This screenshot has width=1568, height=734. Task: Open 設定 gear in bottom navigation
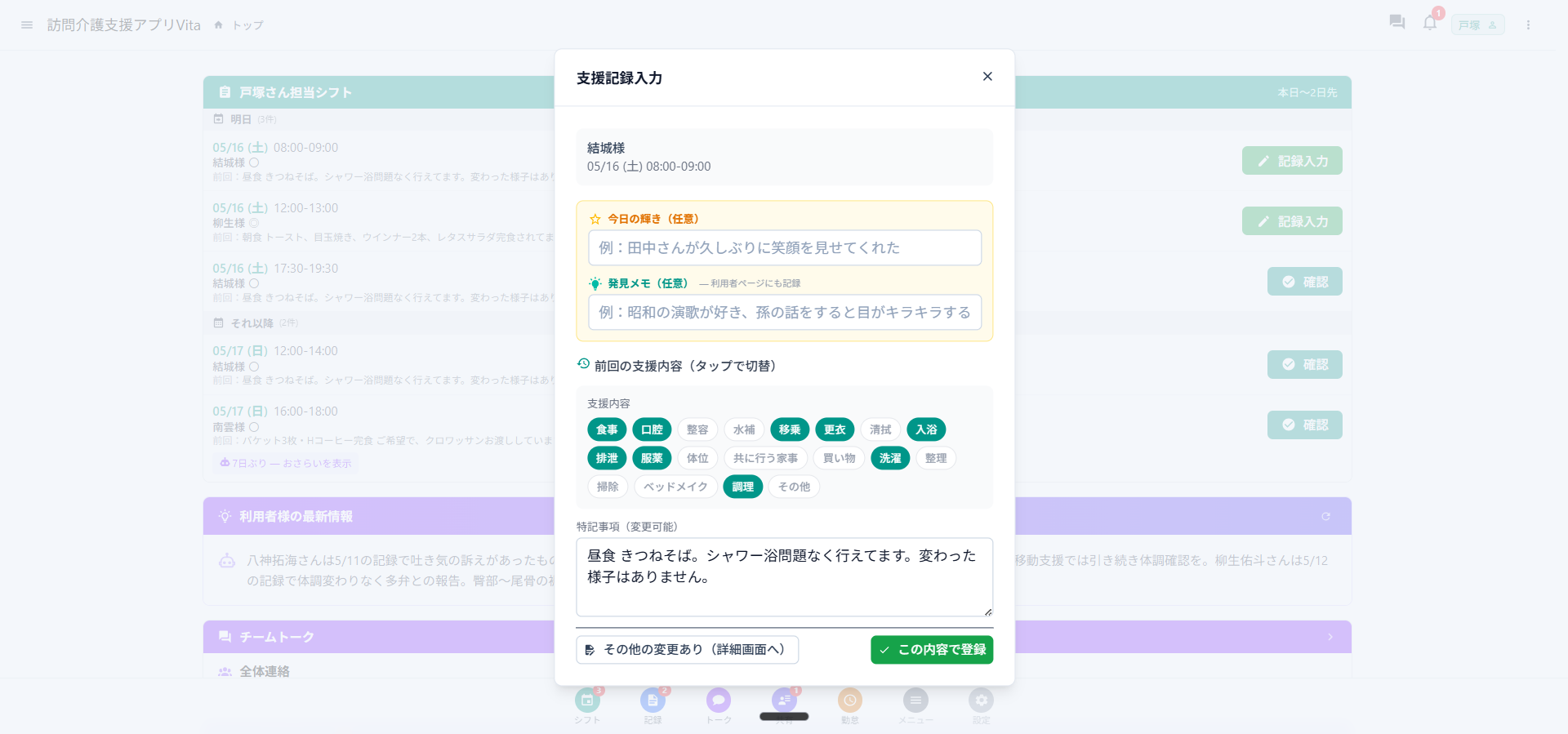click(x=981, y=705)
